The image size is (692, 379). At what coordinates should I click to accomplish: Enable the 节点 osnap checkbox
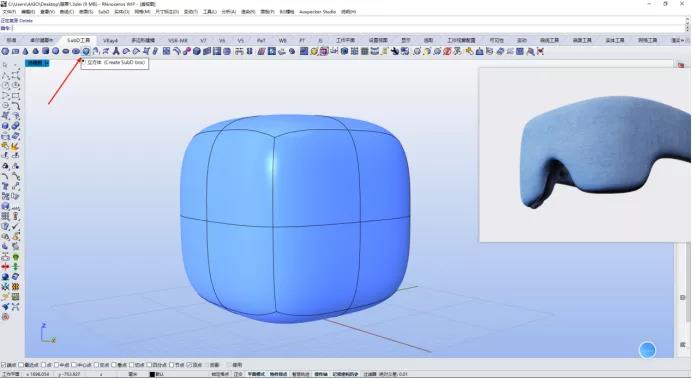[x=171, y=365]
